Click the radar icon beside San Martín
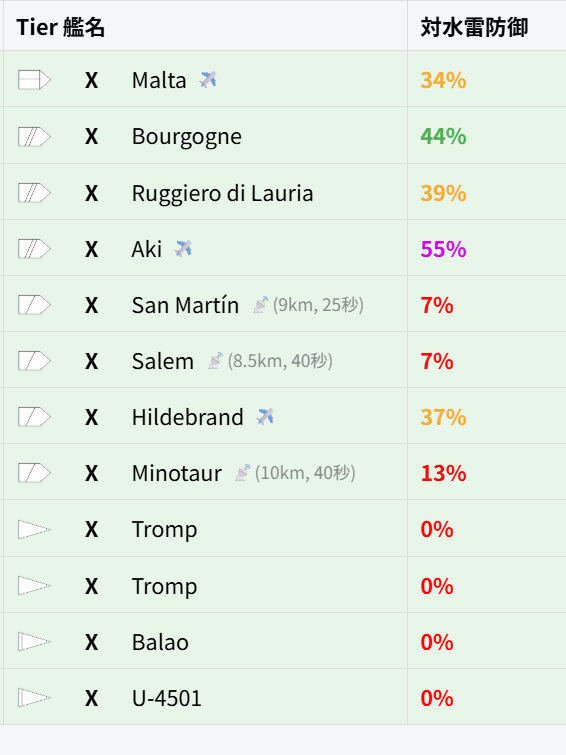Screen dimensions: 566x755 [261, 305]
